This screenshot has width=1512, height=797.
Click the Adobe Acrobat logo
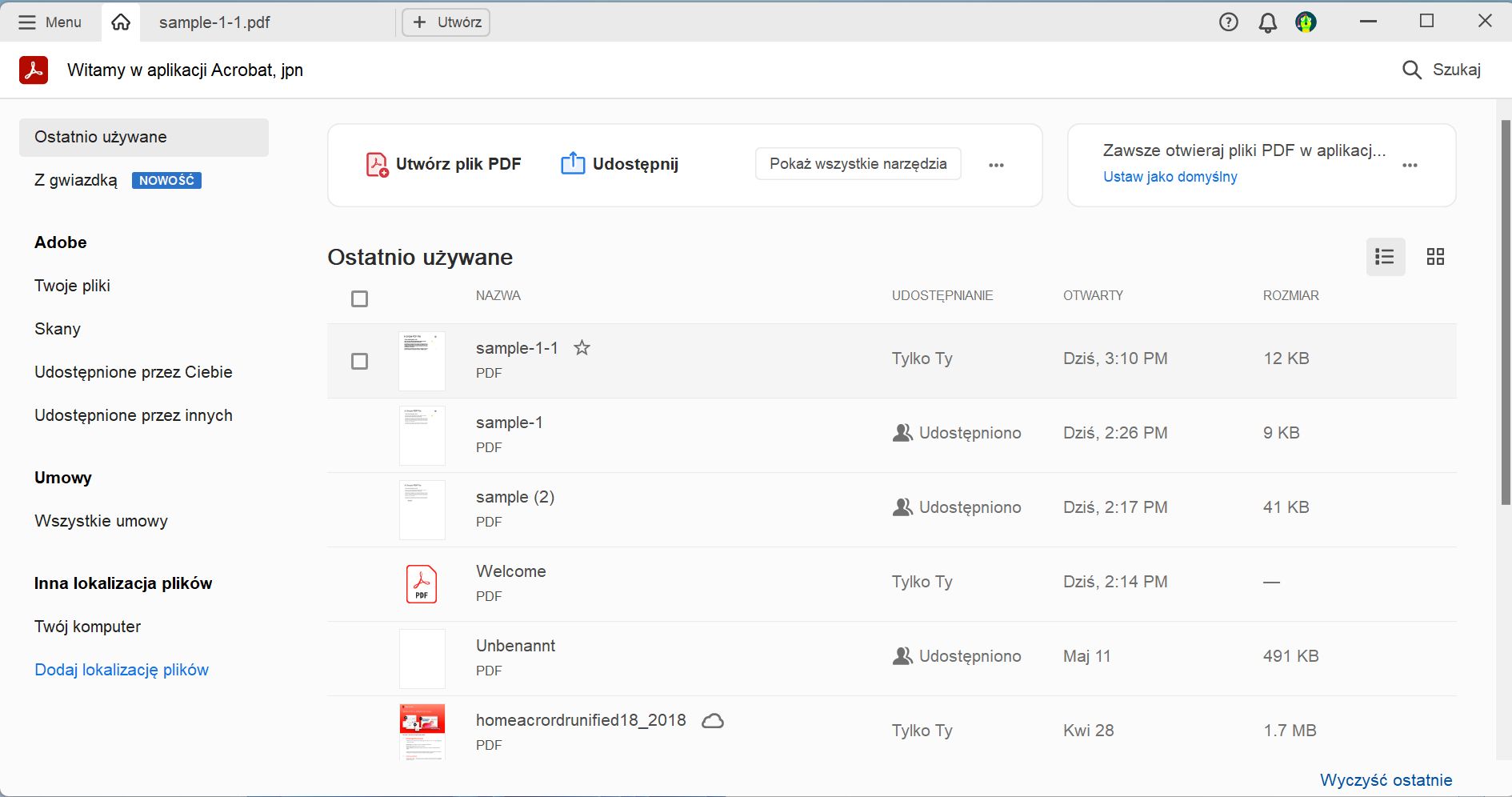coord(34,70)
